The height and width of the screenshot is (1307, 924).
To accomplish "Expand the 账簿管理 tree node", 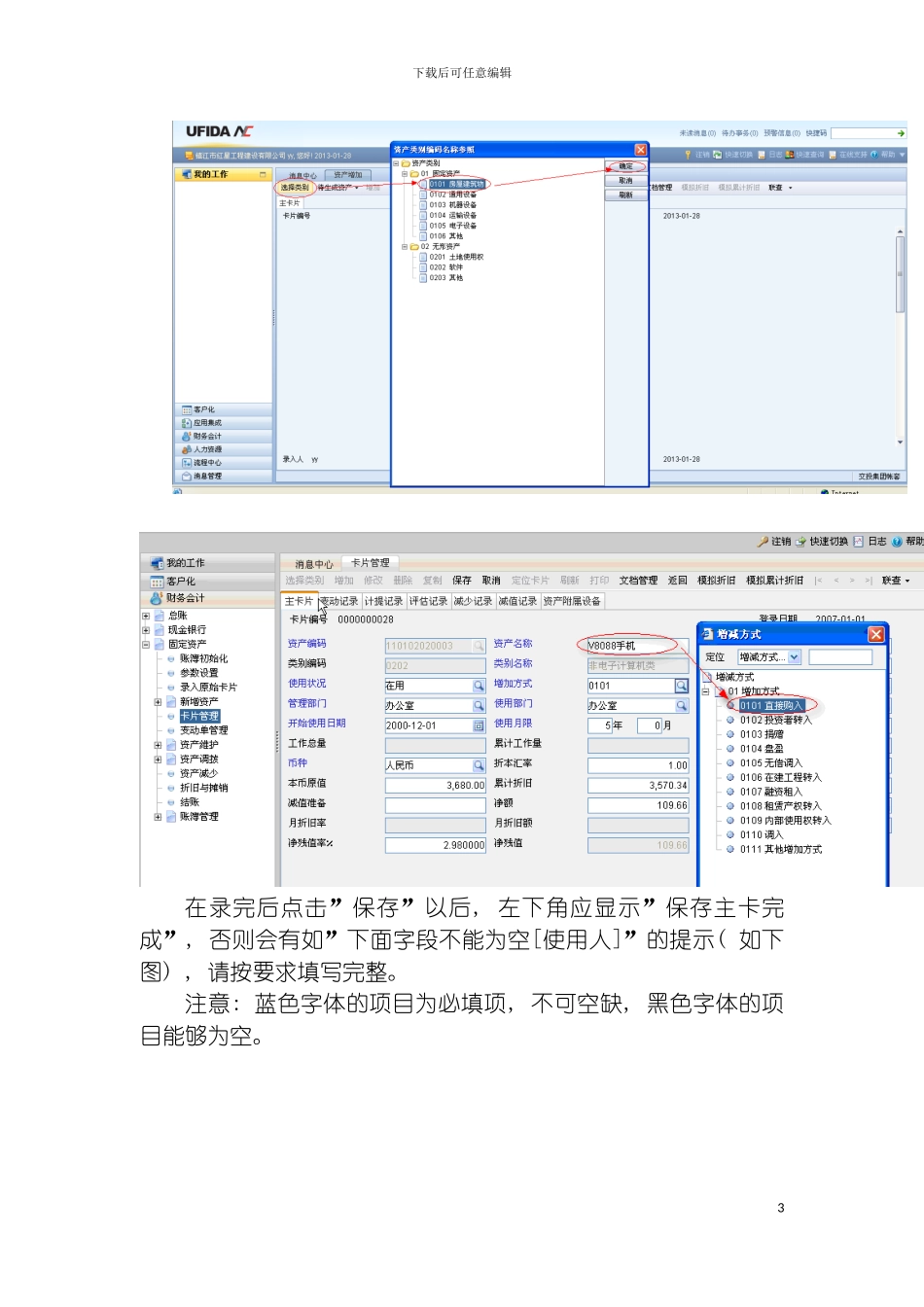I will [158, 817].
